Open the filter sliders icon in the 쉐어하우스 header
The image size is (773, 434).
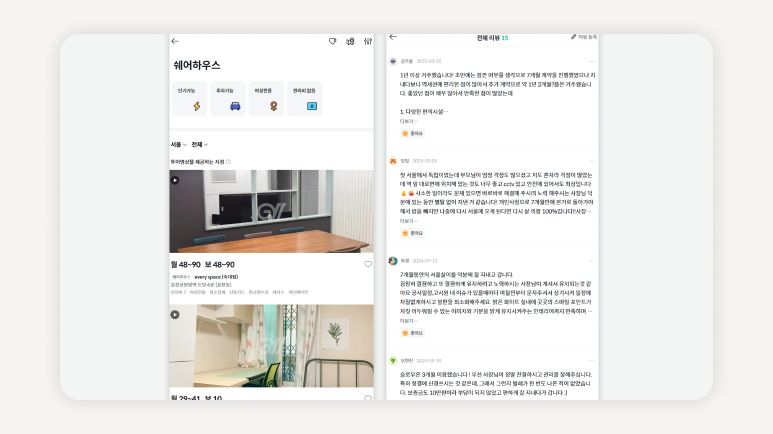pos(368,41)
